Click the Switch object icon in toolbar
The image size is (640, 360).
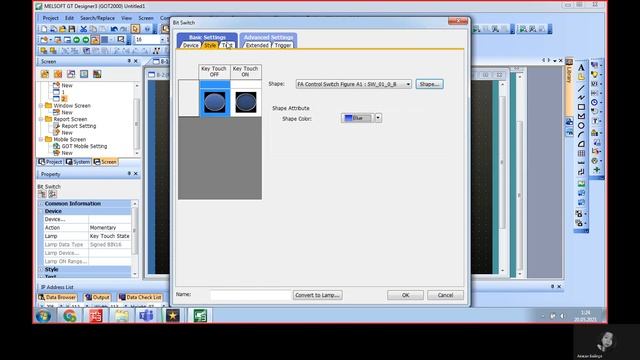595,65
